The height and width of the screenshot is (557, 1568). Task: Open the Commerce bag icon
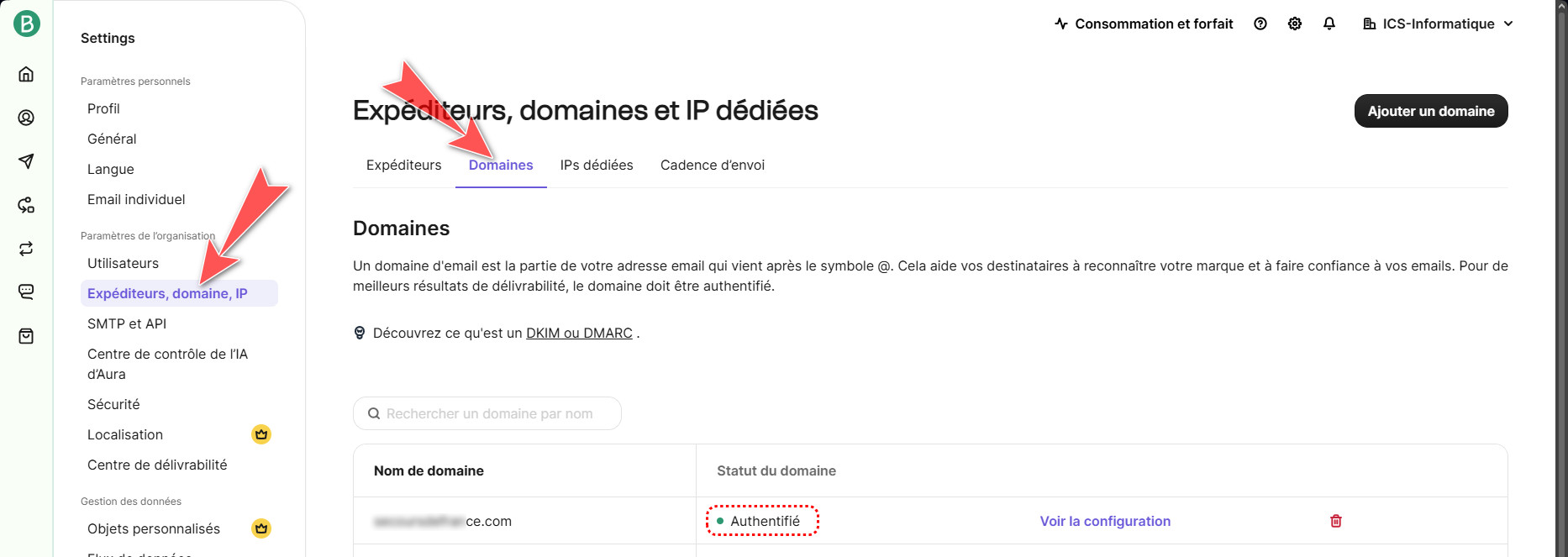click(x=26, y=336)
